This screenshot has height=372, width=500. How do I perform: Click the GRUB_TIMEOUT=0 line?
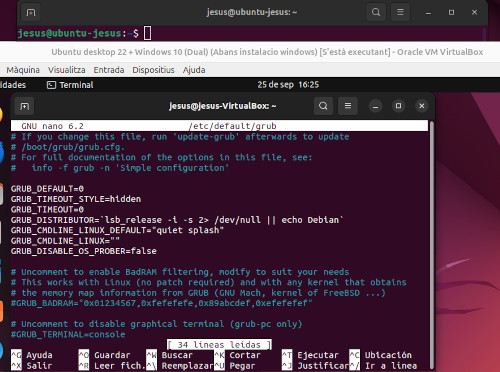(x=47, y=210)
